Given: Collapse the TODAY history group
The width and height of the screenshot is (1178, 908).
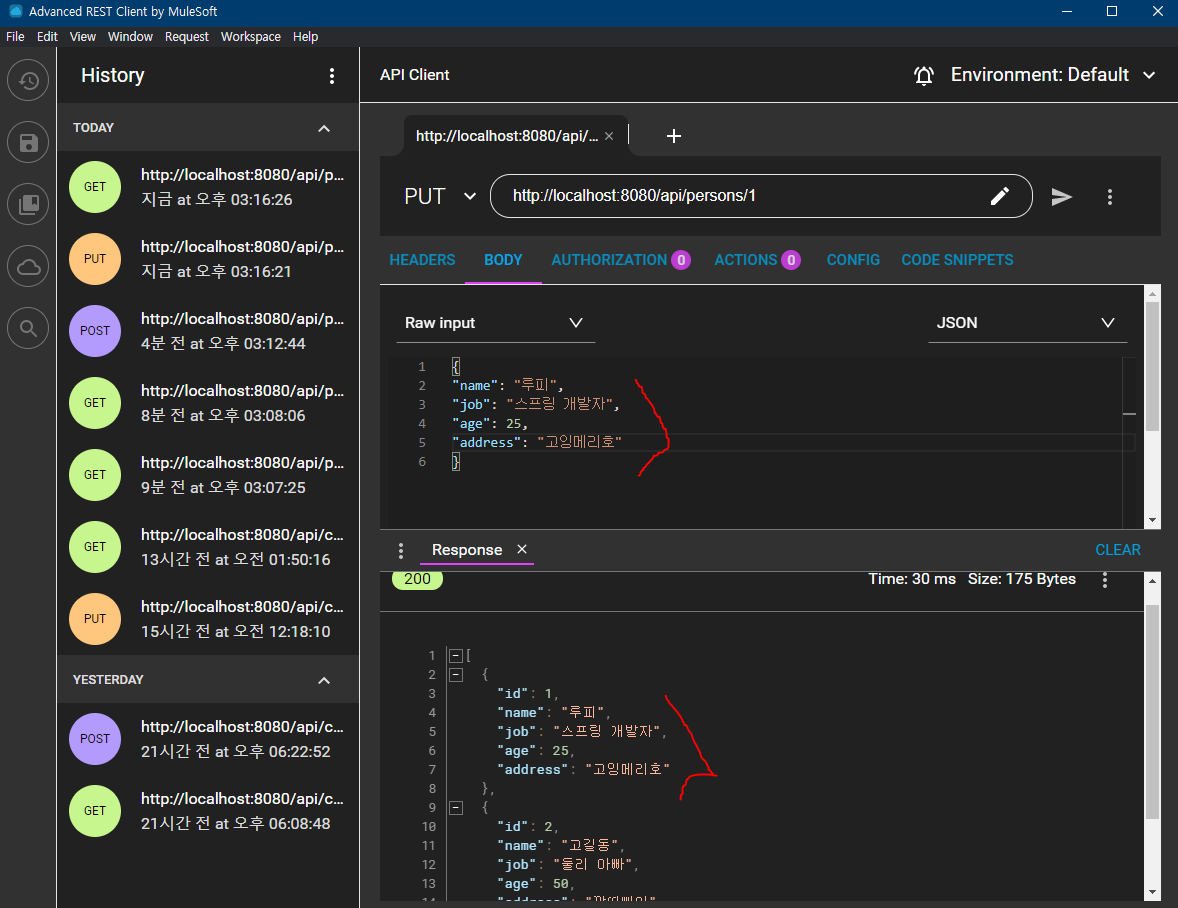Looking at the screenshot, I should click(324, 128).
